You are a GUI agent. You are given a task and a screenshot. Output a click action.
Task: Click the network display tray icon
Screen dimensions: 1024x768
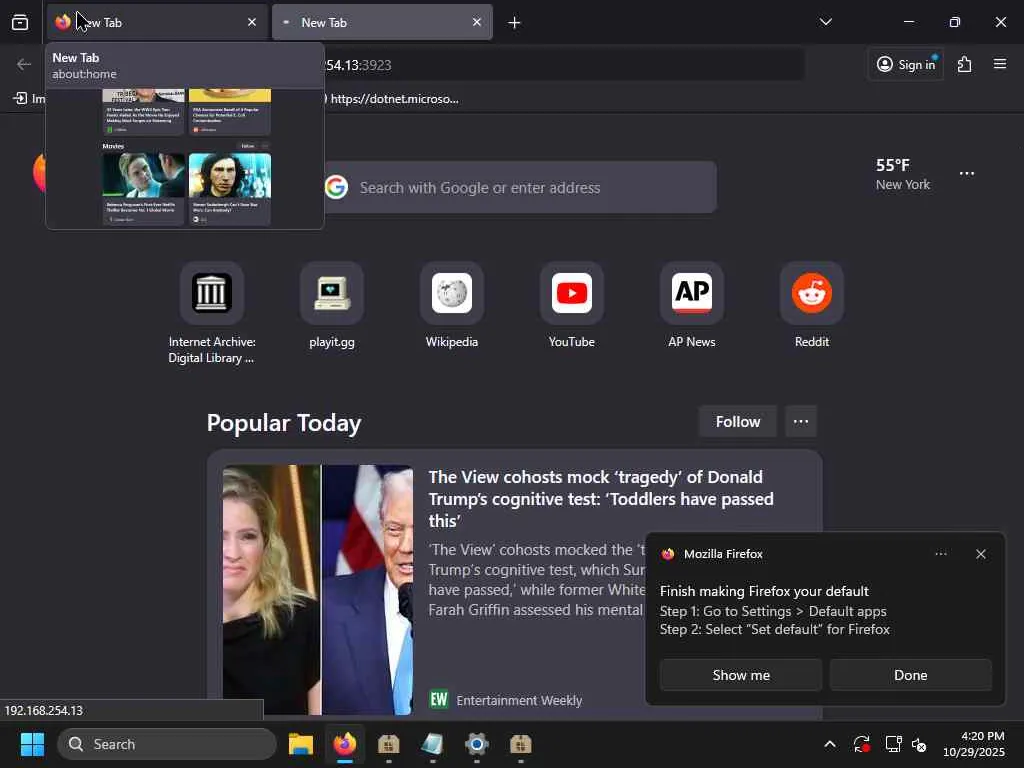pyautogui.click(x=892, y=744)
